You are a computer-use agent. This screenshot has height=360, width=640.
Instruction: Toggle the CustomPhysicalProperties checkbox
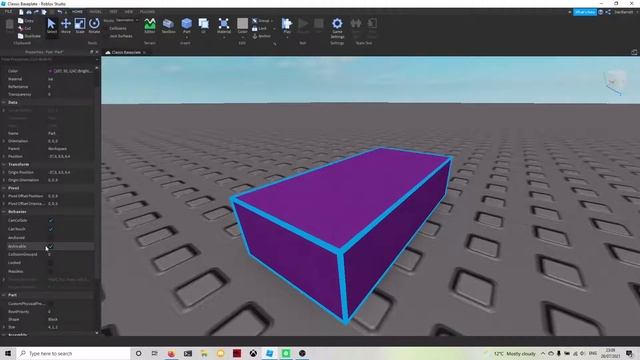(x=51, y=304)
